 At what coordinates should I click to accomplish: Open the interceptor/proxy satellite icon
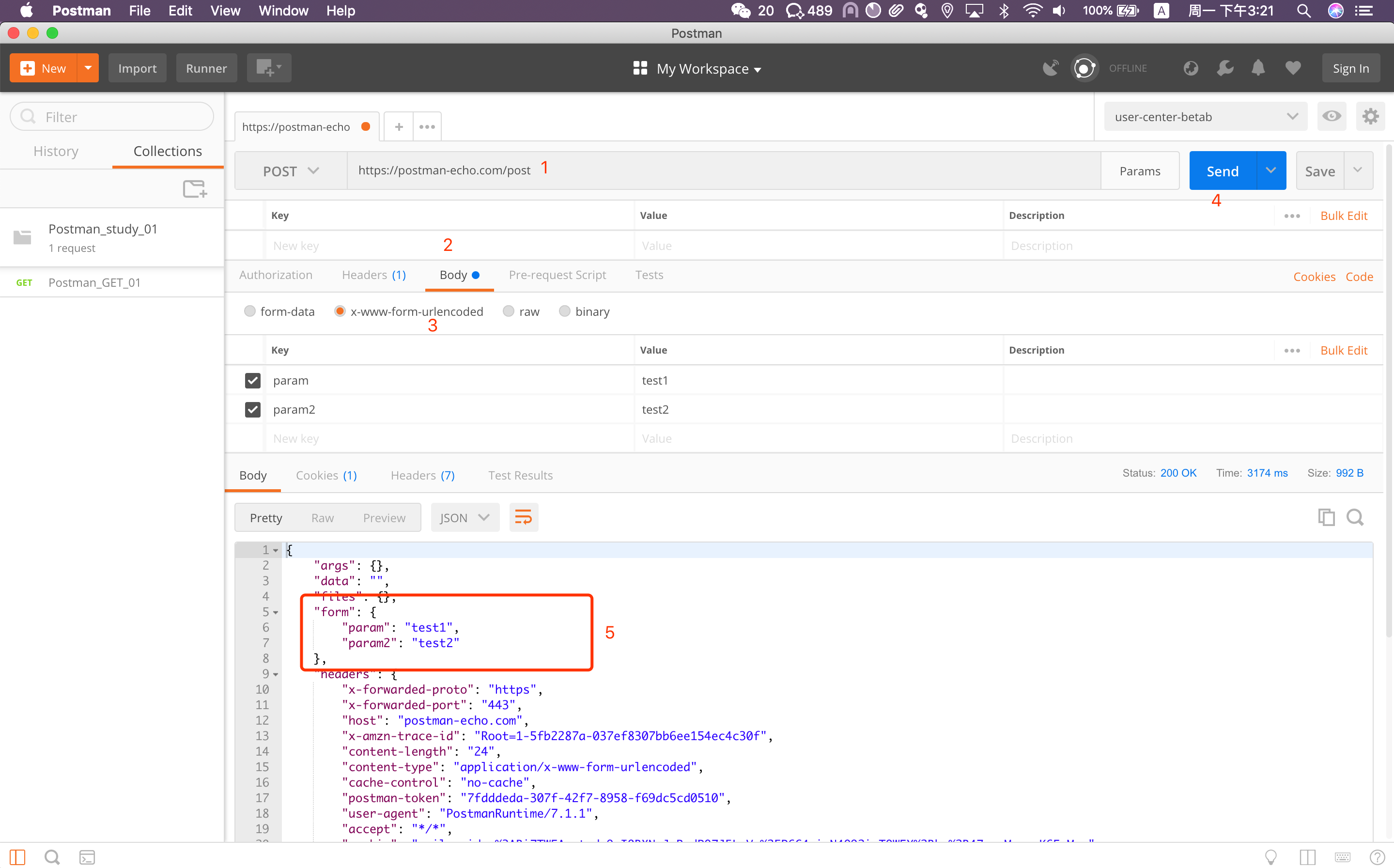click(x=1050, y=68)
